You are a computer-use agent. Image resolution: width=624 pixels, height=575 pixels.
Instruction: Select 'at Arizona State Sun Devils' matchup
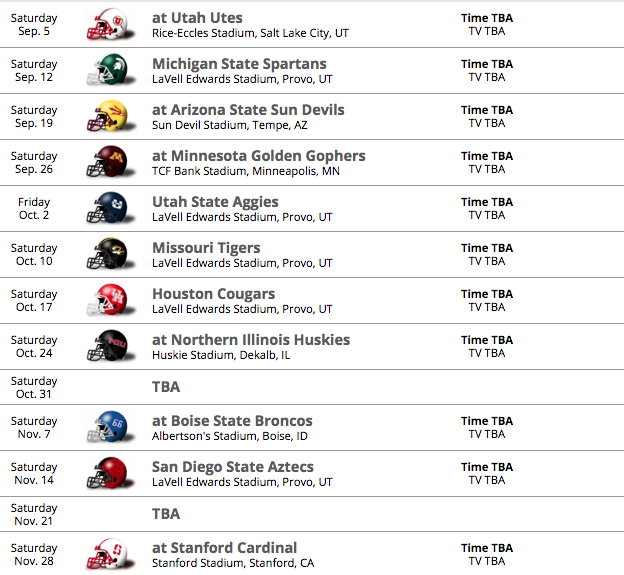248,110
